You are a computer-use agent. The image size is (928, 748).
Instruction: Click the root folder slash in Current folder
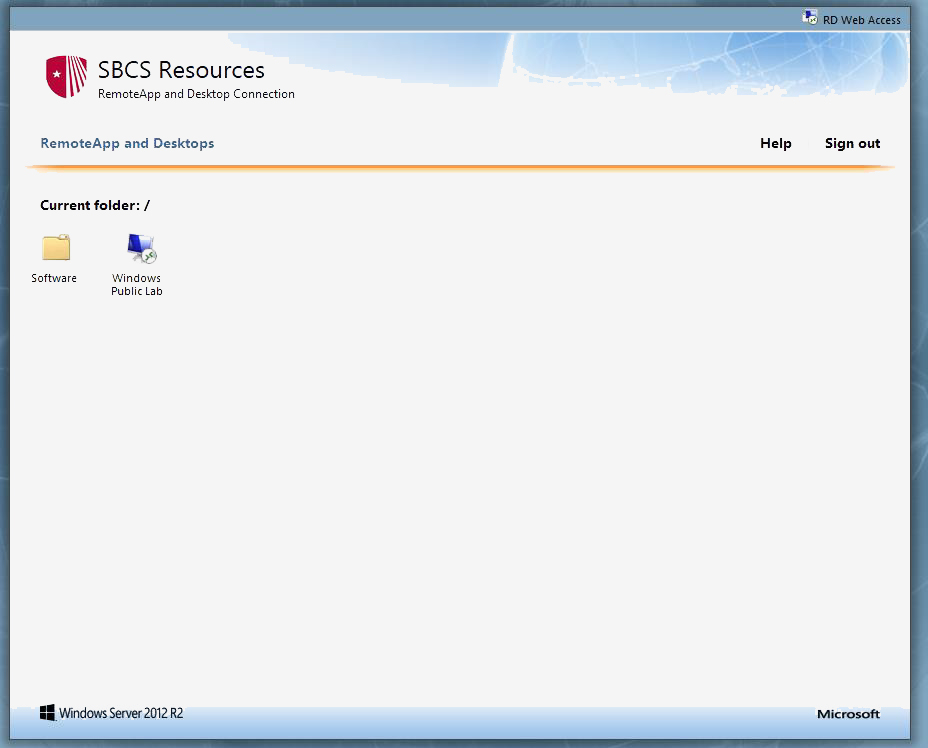tap(148, 205)
